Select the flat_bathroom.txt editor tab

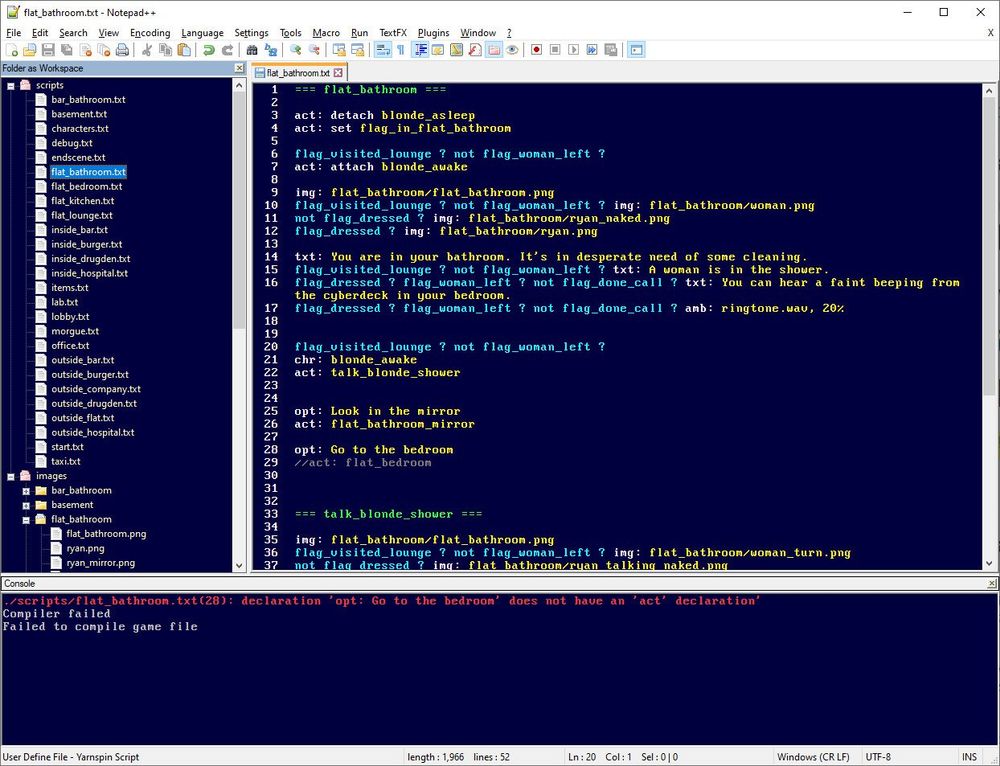pyautogui.click(x=298, y=73)
